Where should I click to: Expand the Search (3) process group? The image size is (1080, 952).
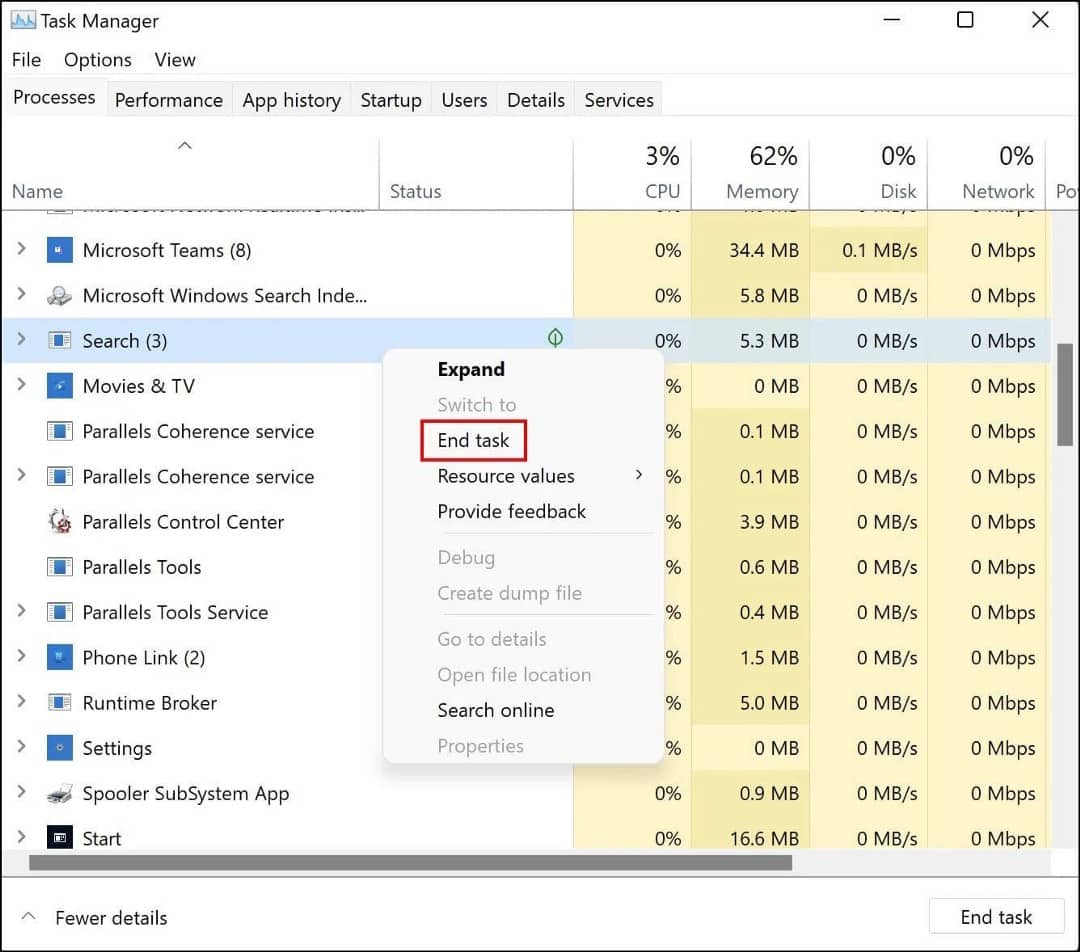(x=21, y=340)
